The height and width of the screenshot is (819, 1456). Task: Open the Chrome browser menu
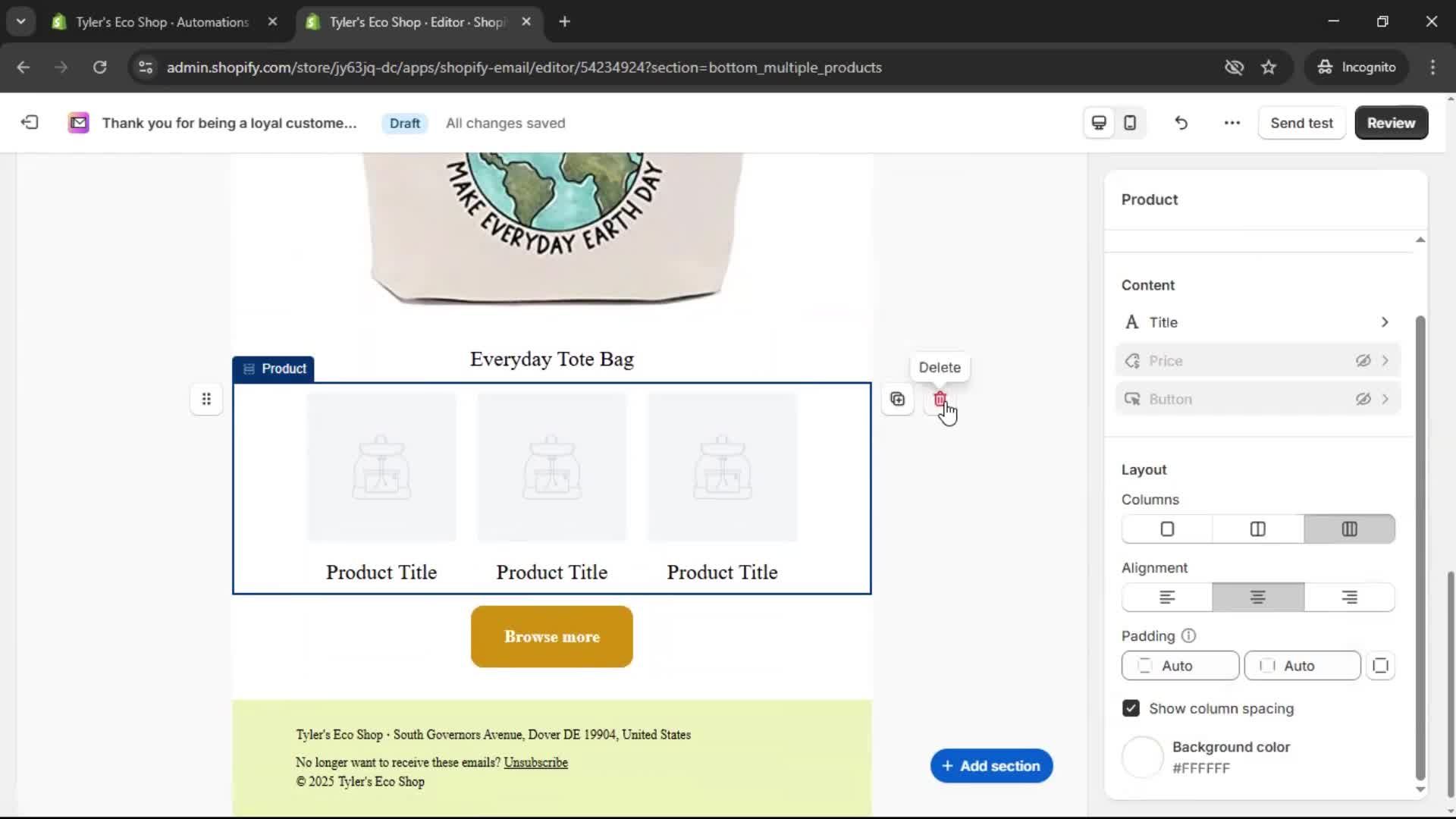pyautogui.click(x=1432, y=67)
